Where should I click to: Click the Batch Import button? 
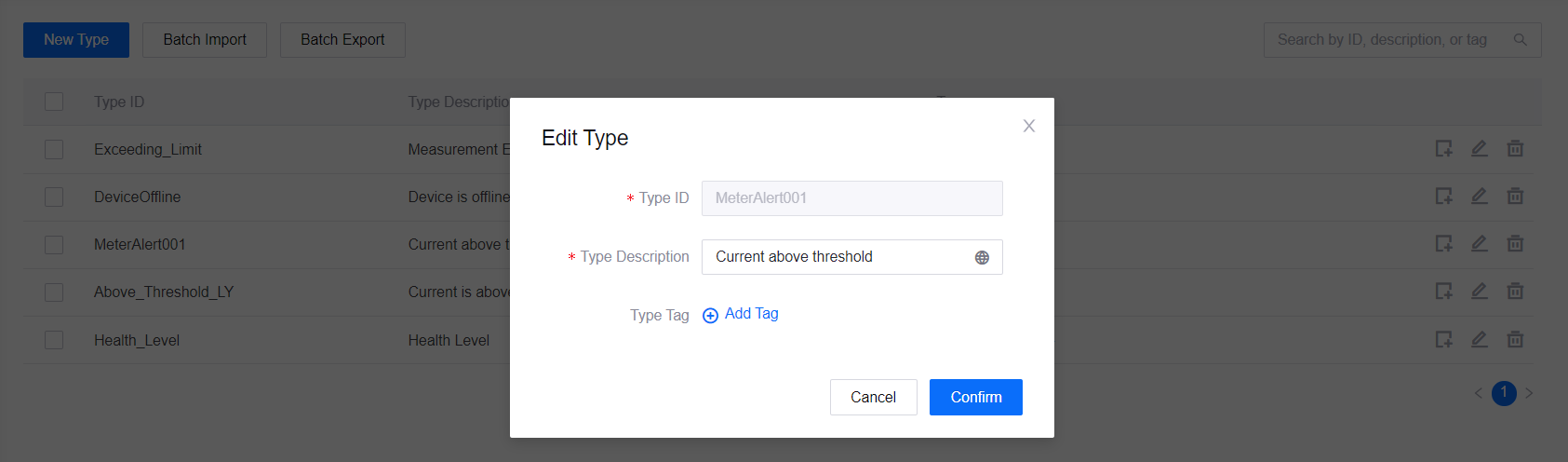point(205,40)
